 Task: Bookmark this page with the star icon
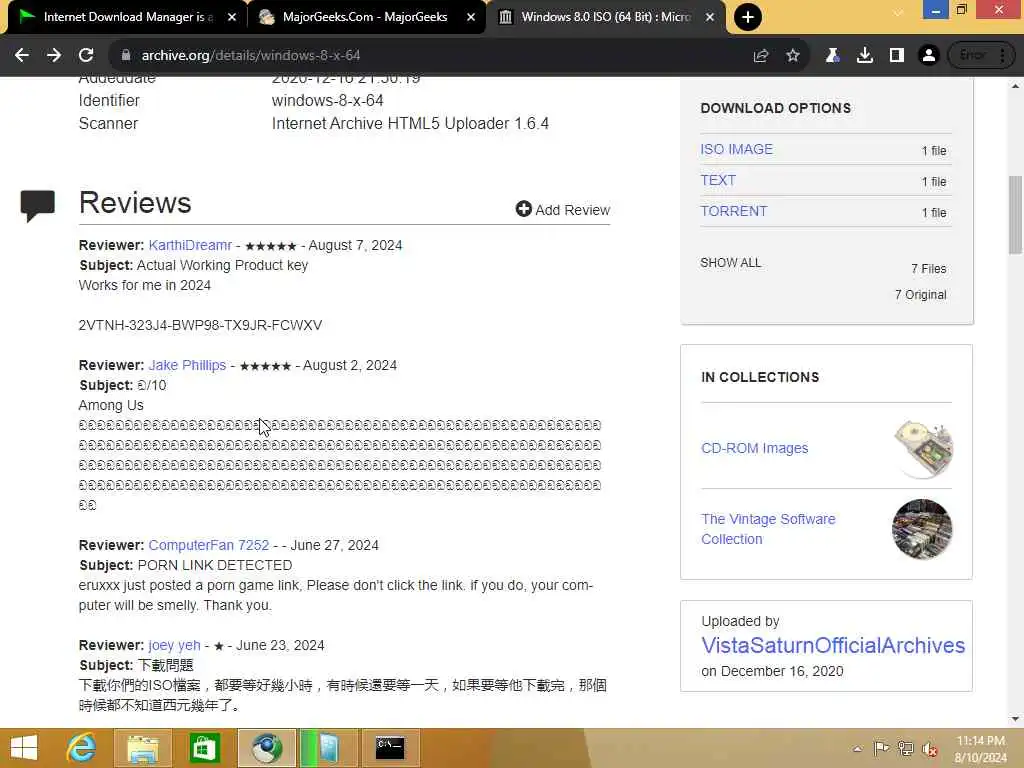(793, 56)
